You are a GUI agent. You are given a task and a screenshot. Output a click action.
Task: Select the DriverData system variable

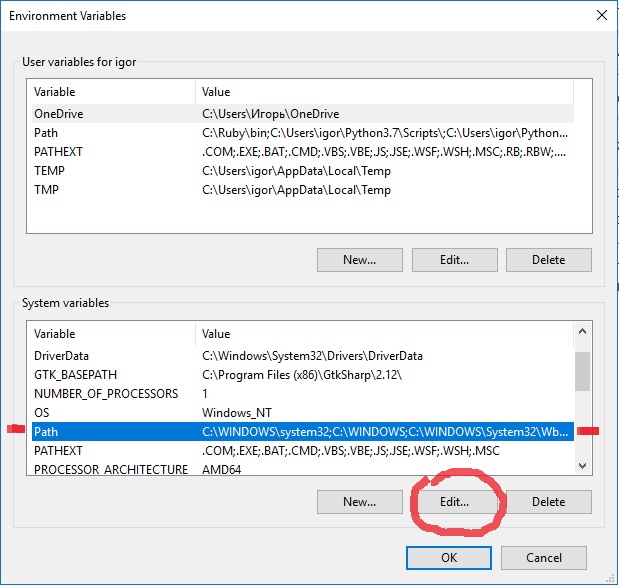coord(303,356)
